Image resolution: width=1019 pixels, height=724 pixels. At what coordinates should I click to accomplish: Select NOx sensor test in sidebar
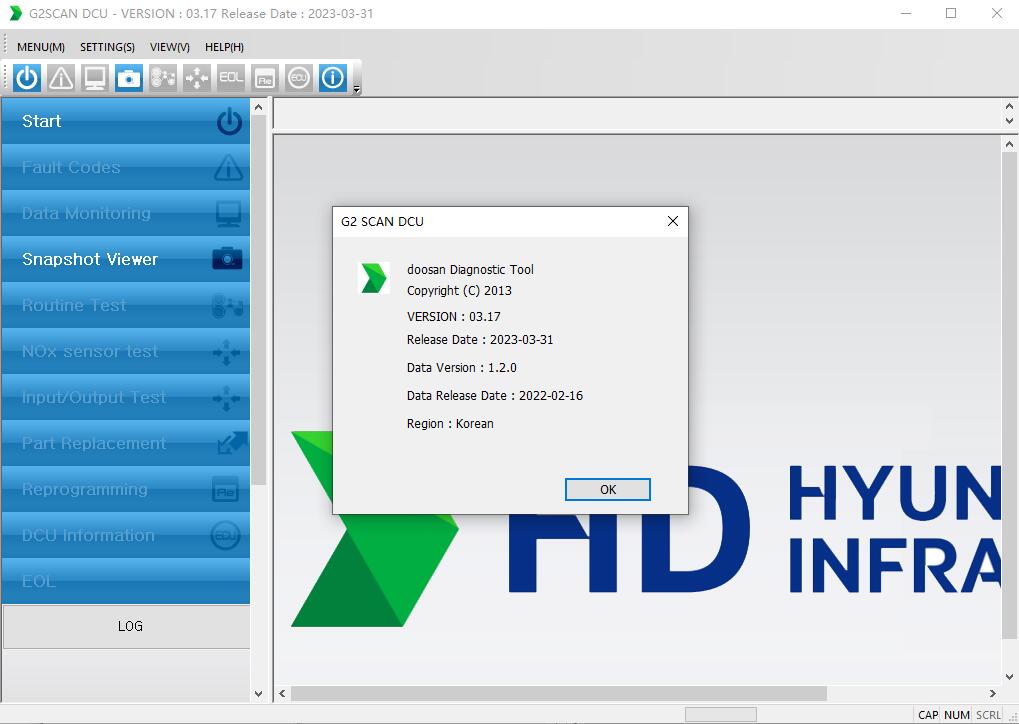[125, 352]
